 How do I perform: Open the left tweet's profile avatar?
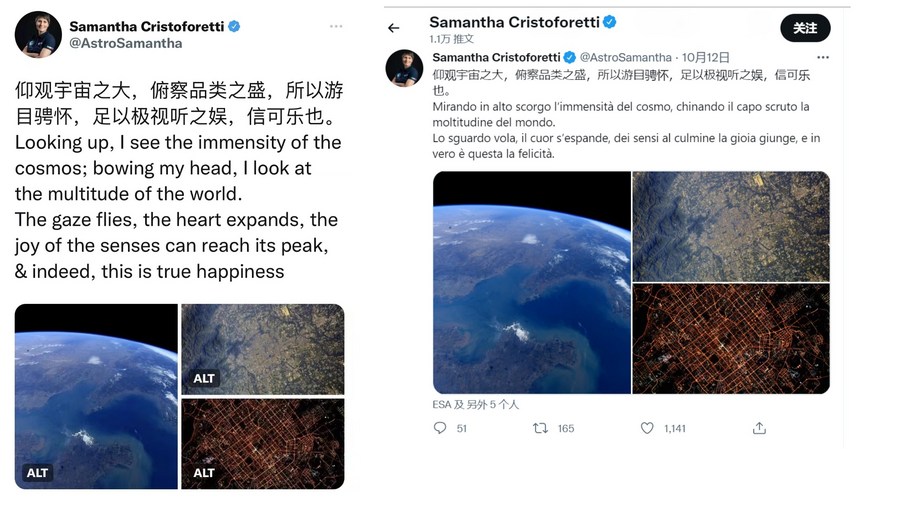38,34
